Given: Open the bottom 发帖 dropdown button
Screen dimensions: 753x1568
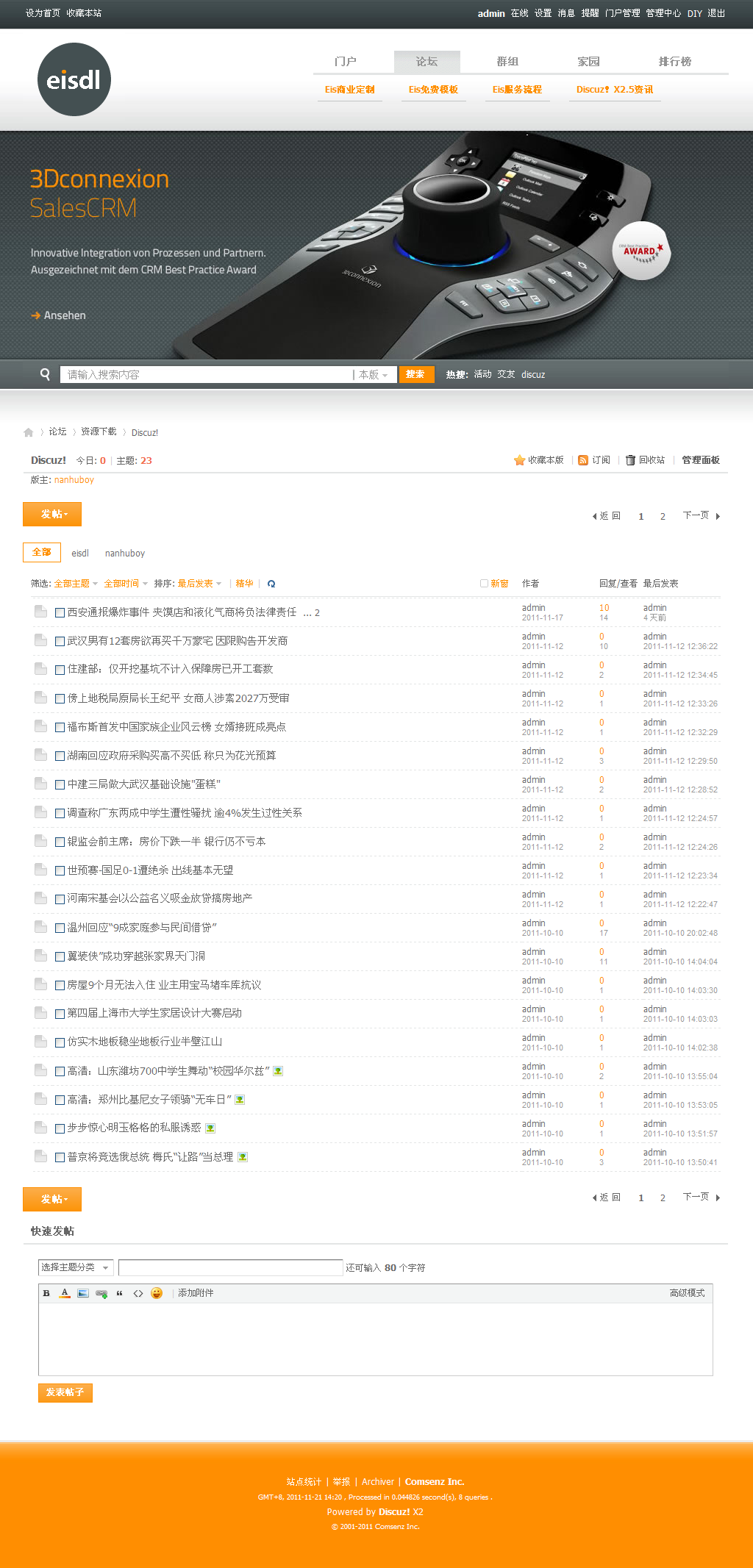Looking at the screenshot, I should pos(52,1199).
